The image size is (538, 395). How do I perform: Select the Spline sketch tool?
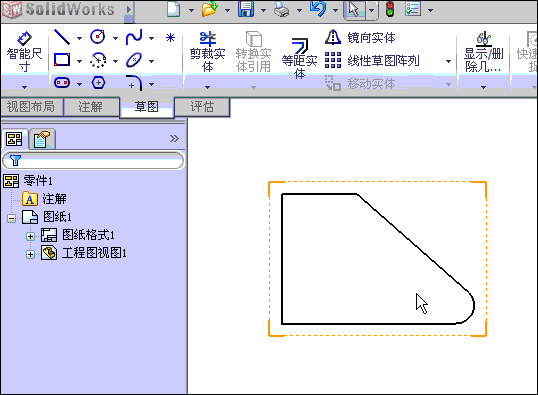coord(134,37)
